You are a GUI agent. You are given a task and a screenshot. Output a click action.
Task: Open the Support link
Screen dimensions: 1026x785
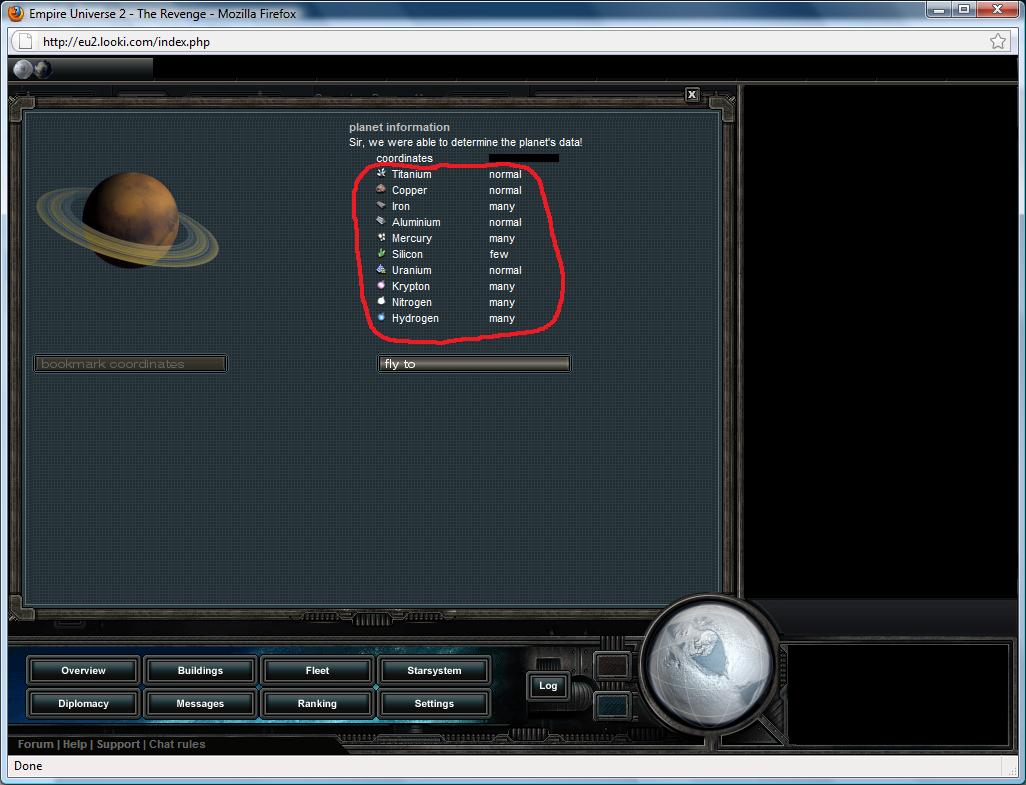click(118, 744)
